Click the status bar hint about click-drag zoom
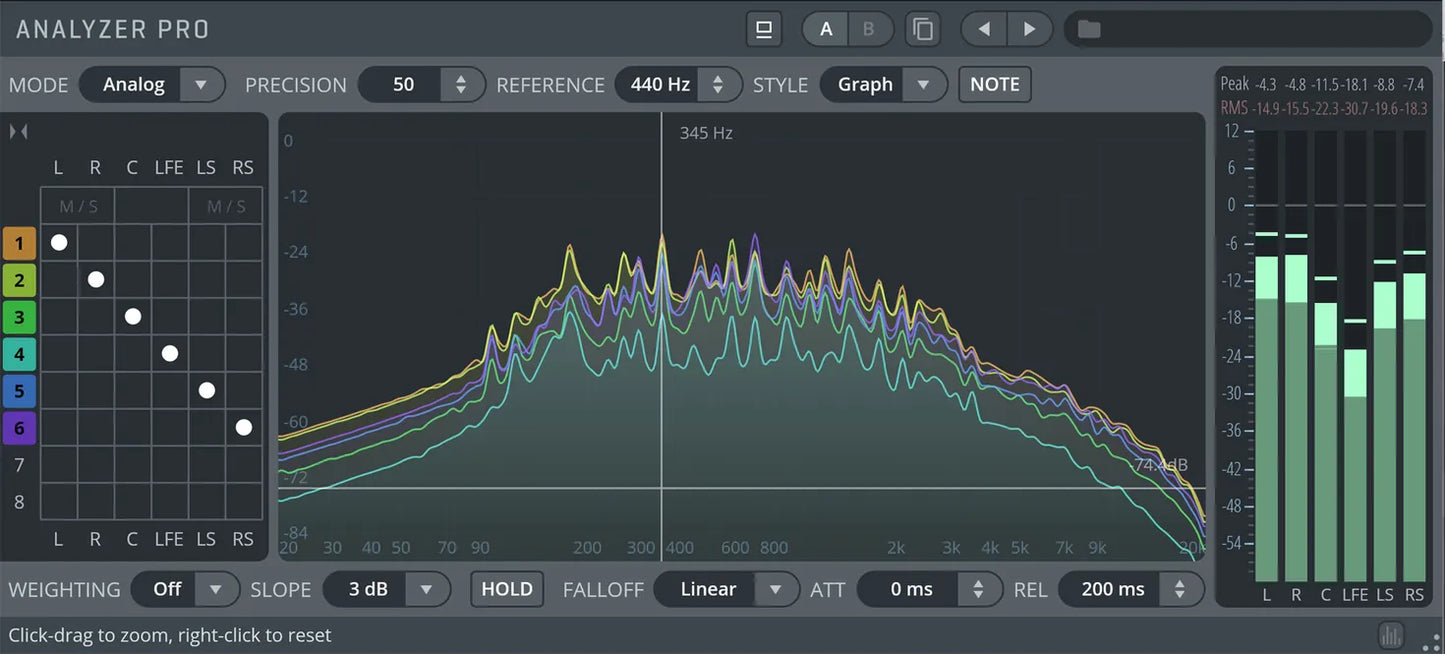The height and width of the screenshot is (654, 1445). pyautogui.click(x=170, y=635)
